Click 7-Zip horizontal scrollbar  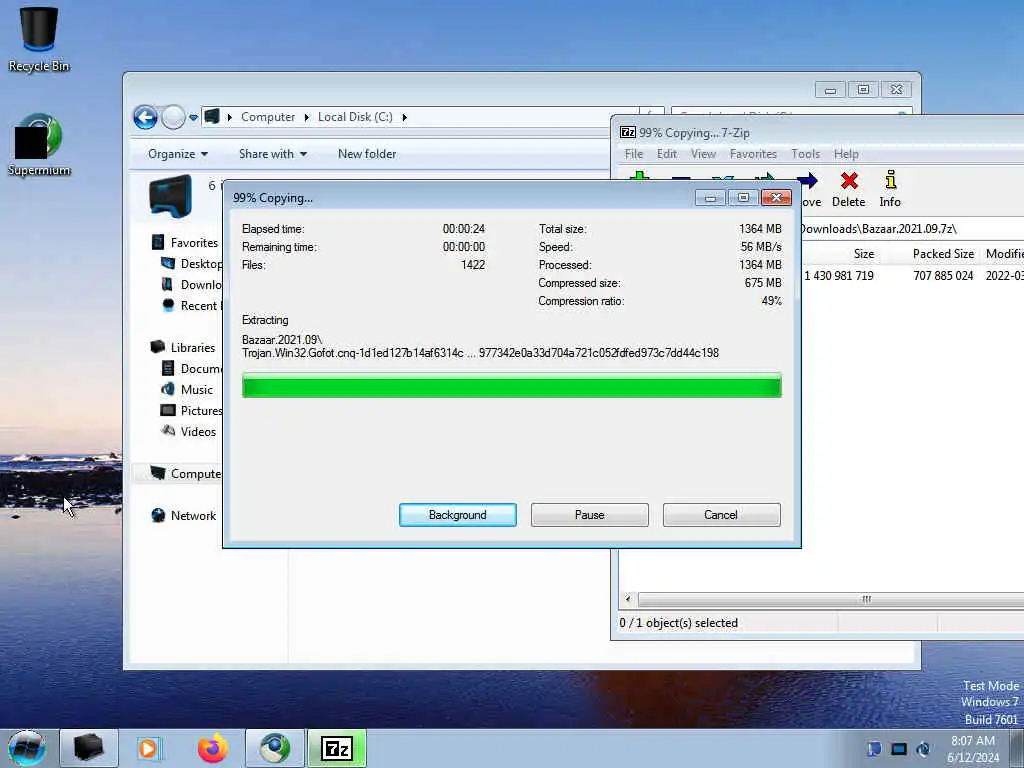[x=831, y=599]
